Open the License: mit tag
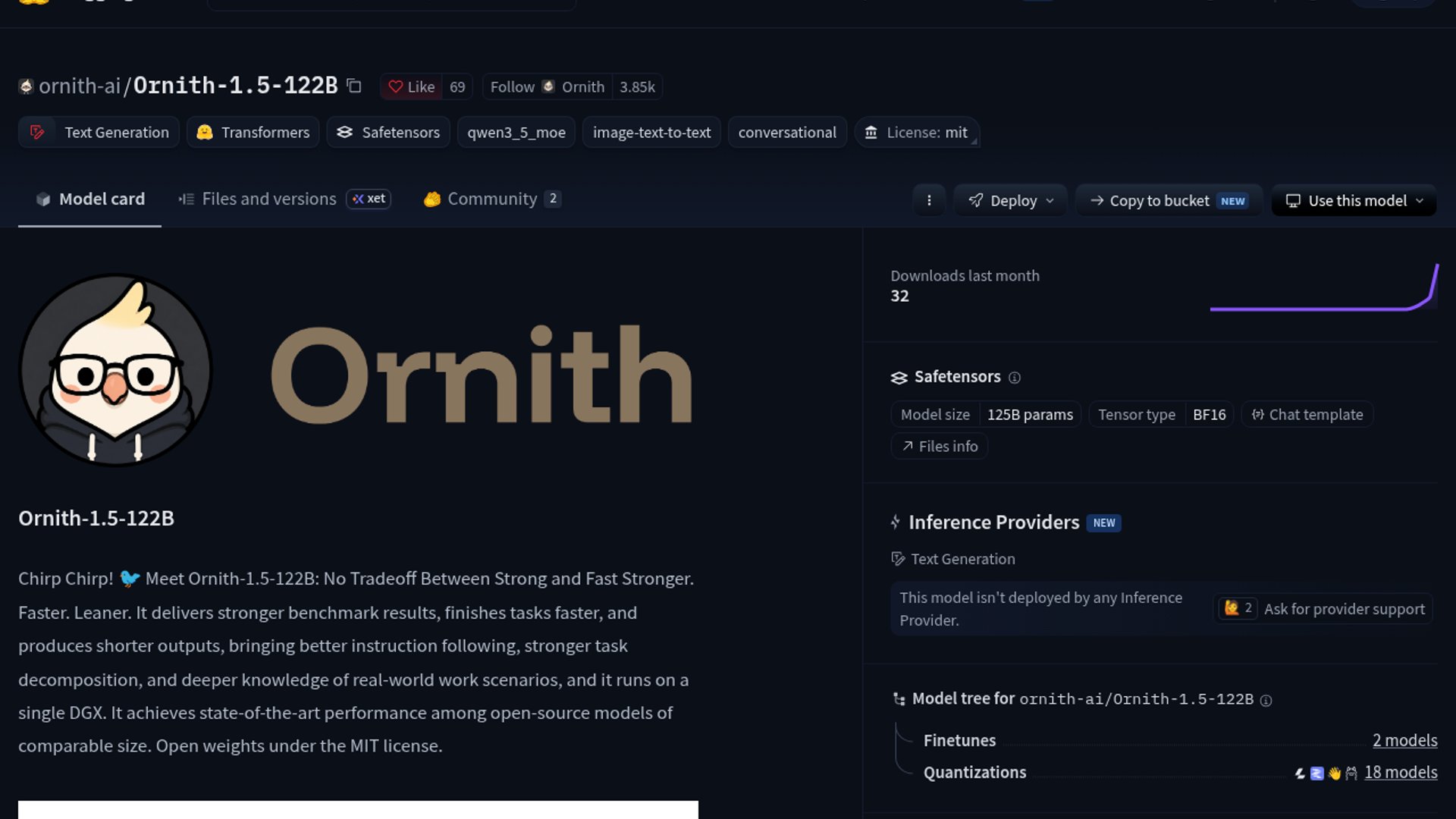 point(917,132)
